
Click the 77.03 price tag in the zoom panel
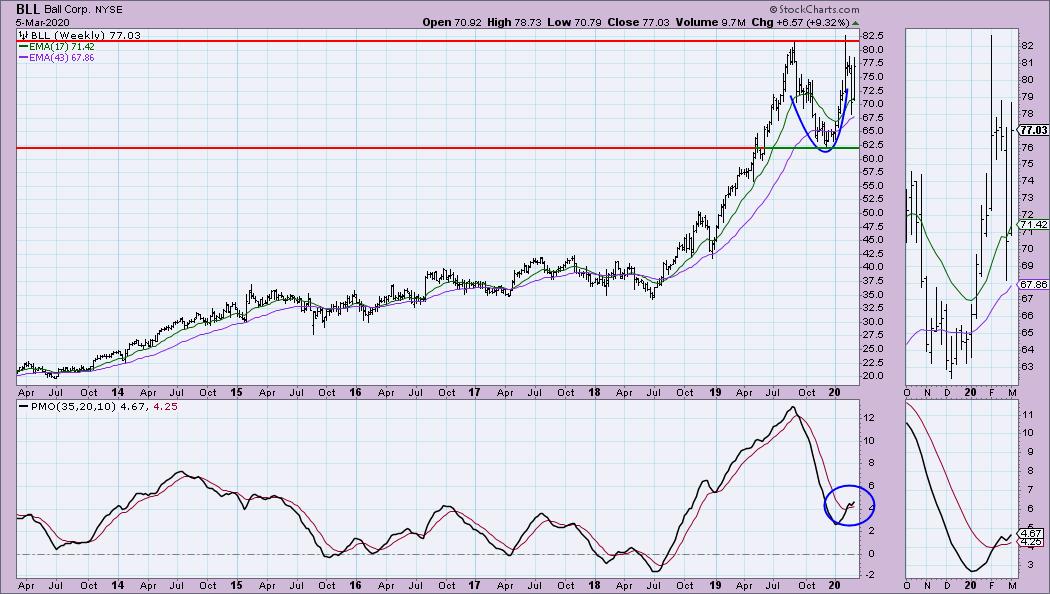coord(1033,130)
